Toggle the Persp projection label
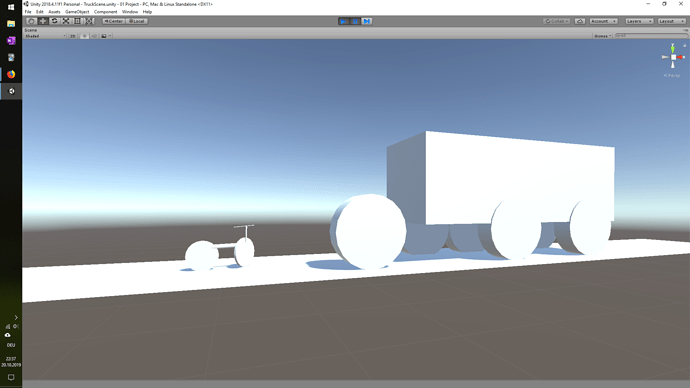 tap(672, 76)
